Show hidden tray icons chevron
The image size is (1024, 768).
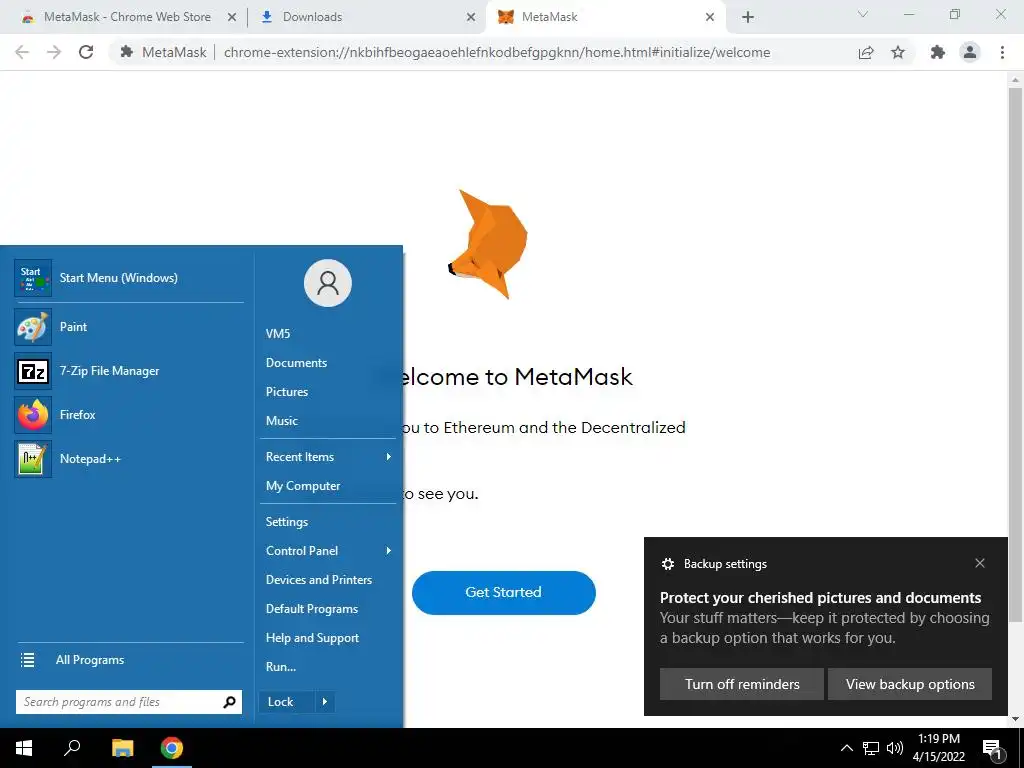(846, 748)
